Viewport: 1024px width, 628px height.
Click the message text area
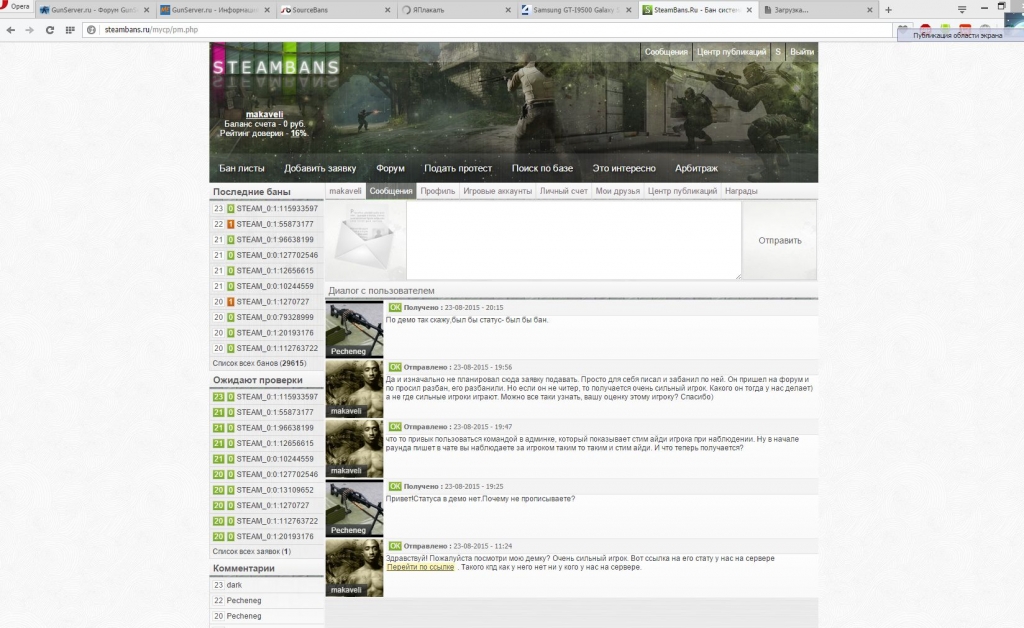pyautogui.click(x=574, y=240)
